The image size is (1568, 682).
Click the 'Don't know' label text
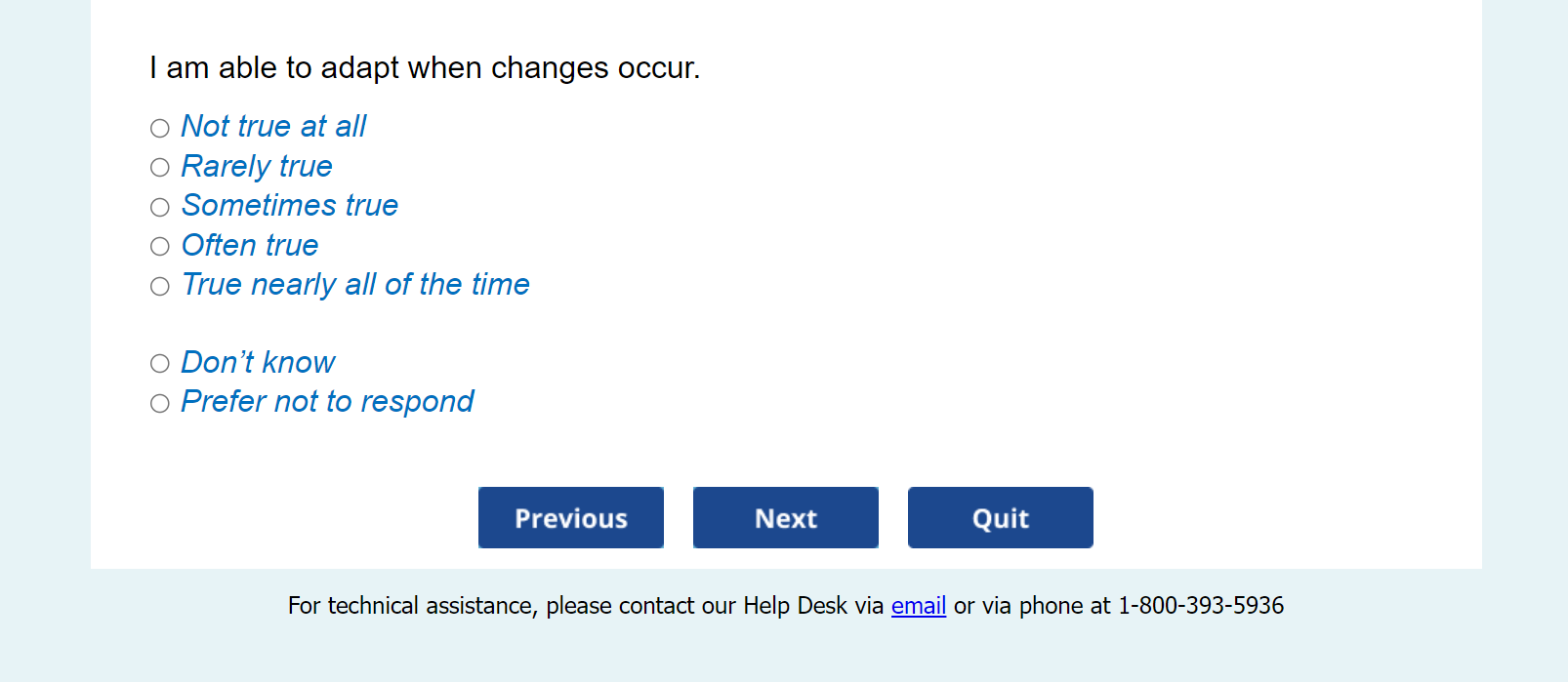pyautogui.click(x=258, y=363)
